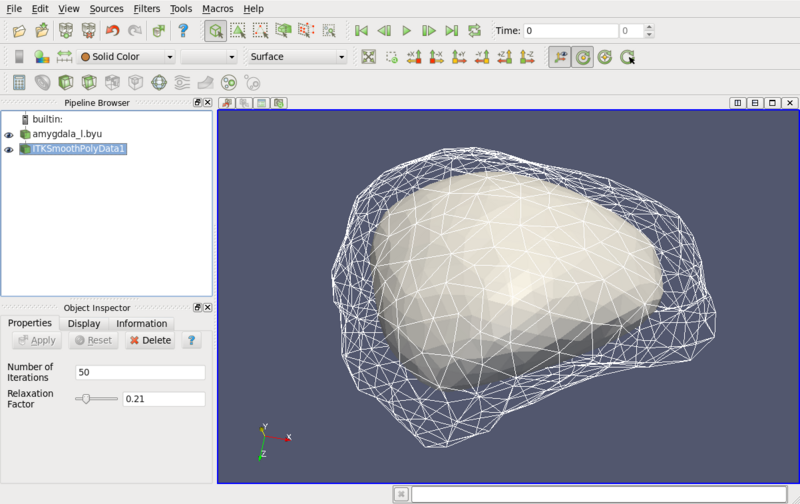This screenshot has width=800, height=504.
Task: Switch to the Display tab
Action: tap(84, 323)
